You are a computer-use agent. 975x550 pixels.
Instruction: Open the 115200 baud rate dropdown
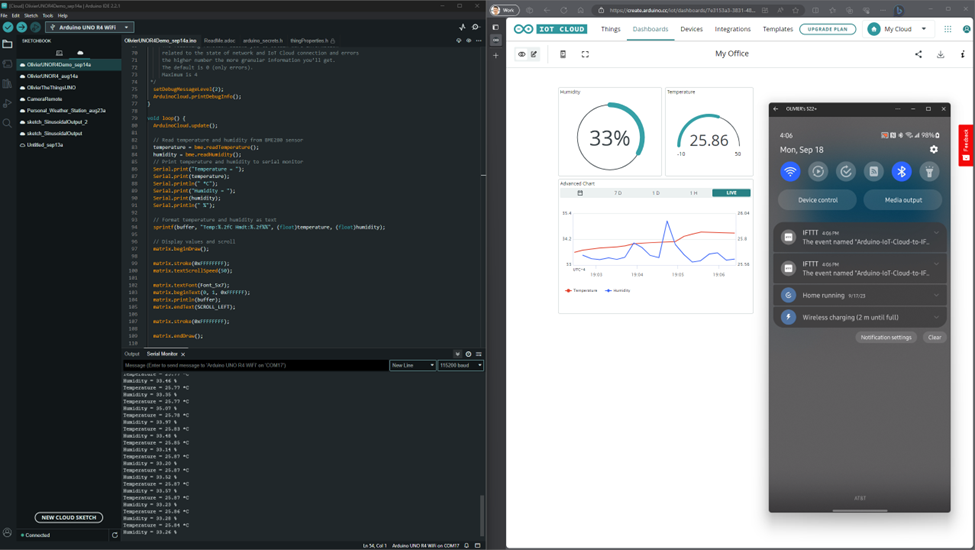[x=461, y=365]
